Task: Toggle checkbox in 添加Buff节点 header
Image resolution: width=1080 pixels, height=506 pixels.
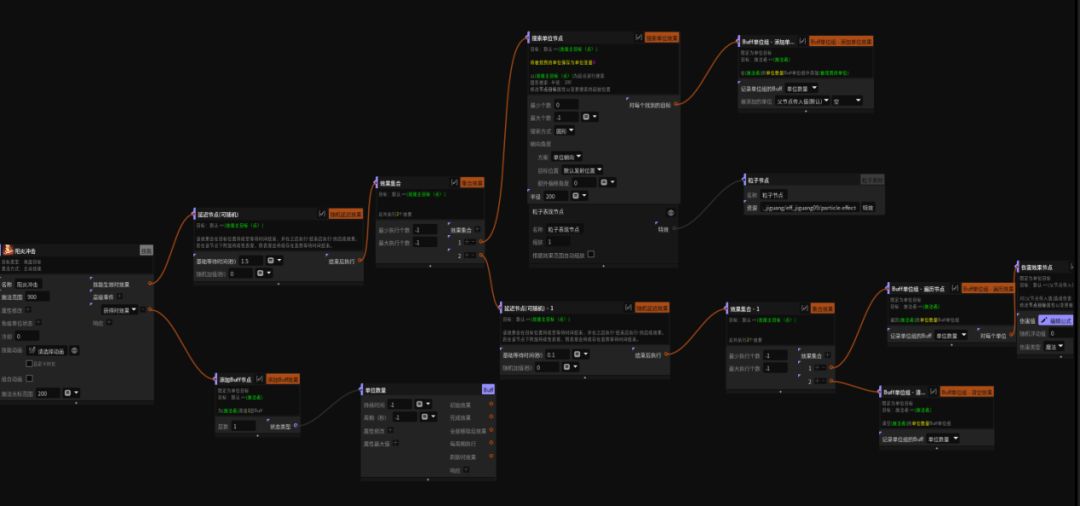Action: 259,379
